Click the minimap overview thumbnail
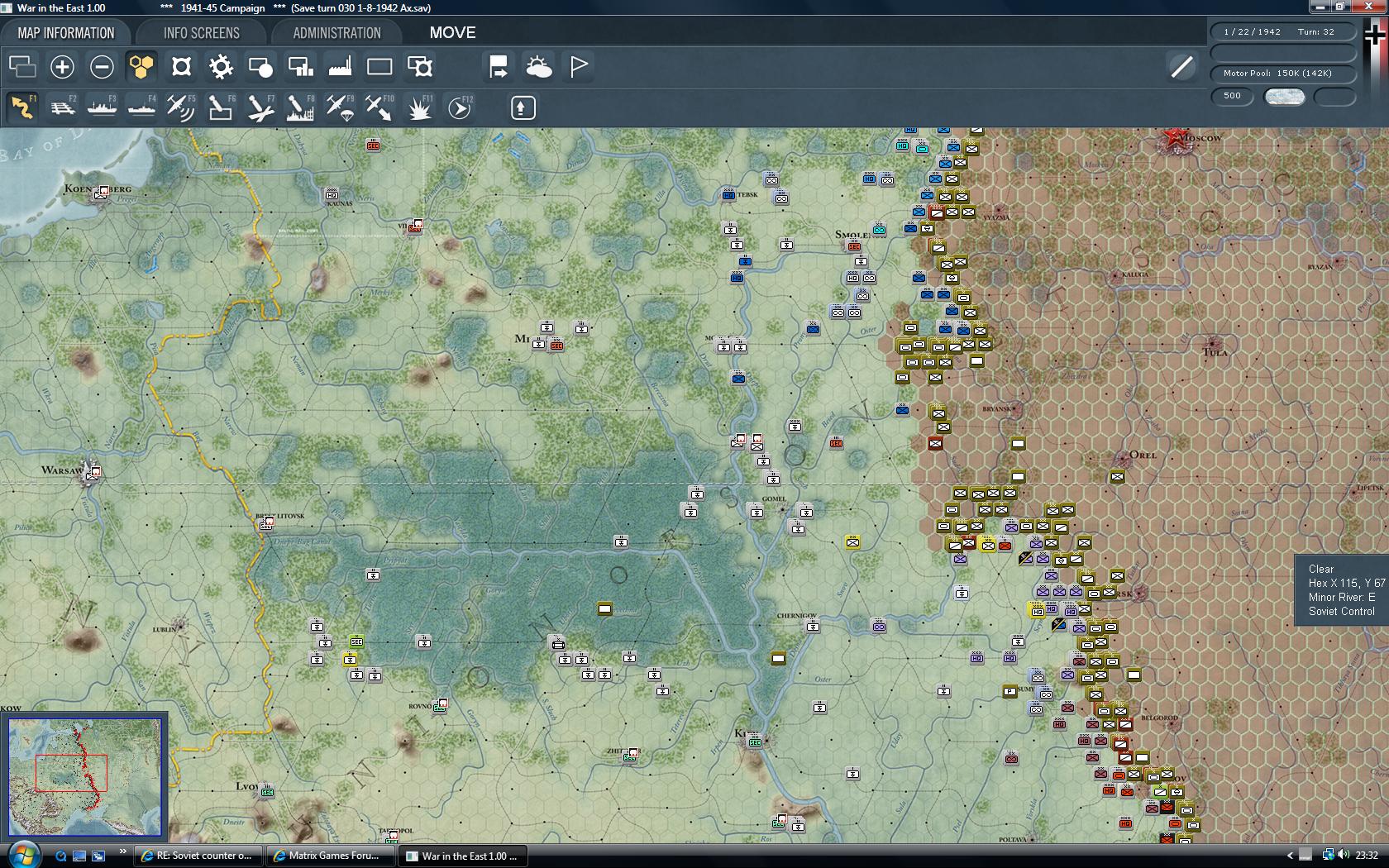1389x868 pixels. (x=84, y=777)
